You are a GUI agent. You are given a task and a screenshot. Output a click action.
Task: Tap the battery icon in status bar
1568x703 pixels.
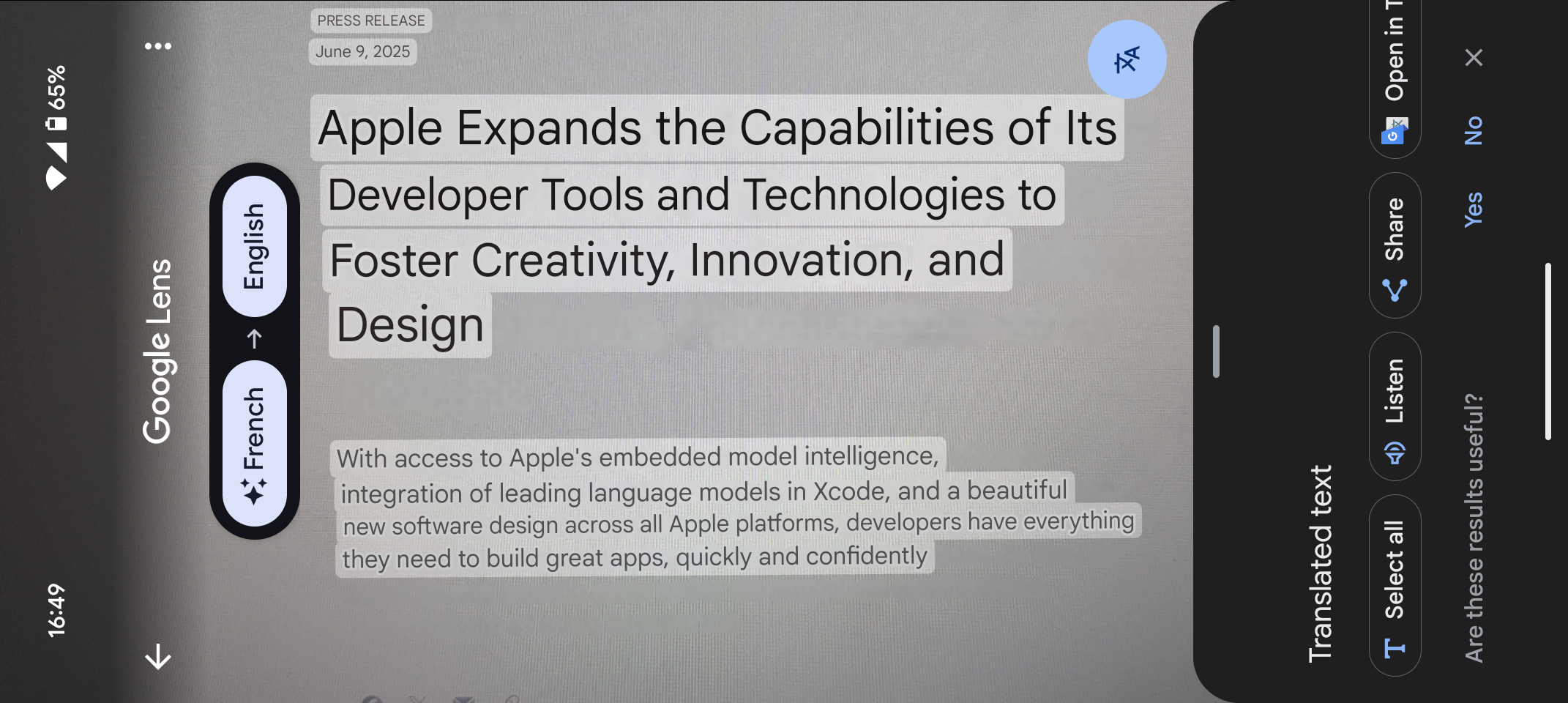tap(56, 122)
